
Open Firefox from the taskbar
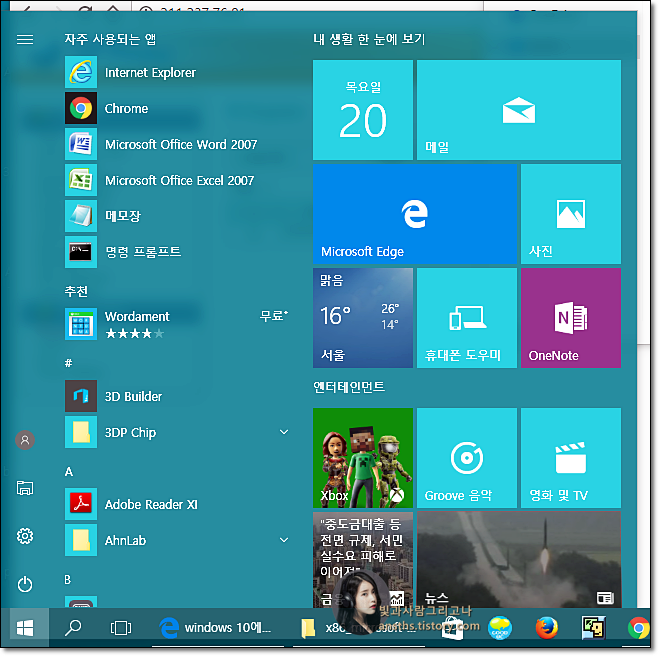[546, 628]
